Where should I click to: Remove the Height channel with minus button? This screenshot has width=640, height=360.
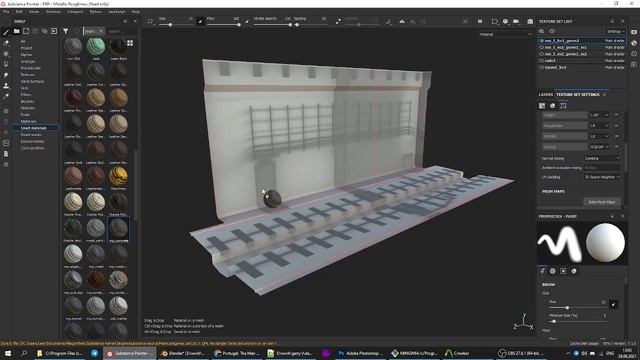[x=616, y=116]
